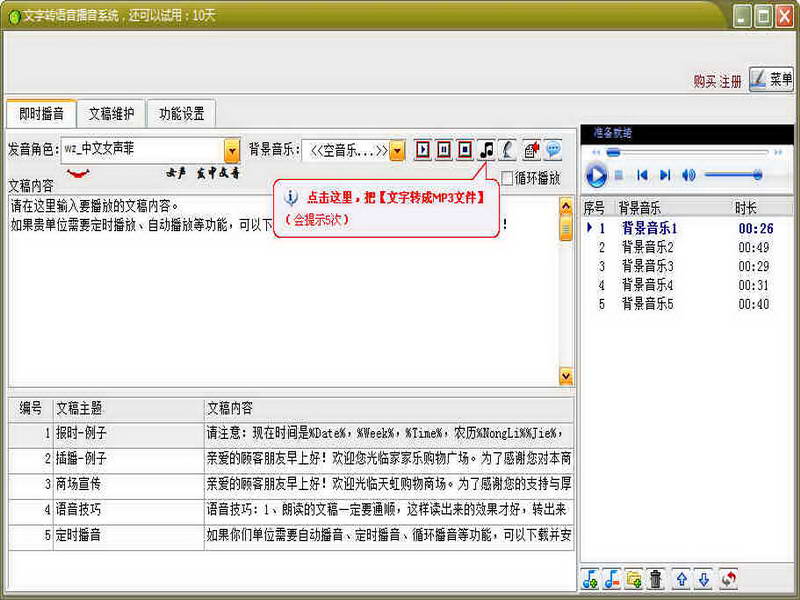Stop speech with the toolbar stop icon
The width and height of the screenshot is (800, 600).
click(x=465, y=149)
